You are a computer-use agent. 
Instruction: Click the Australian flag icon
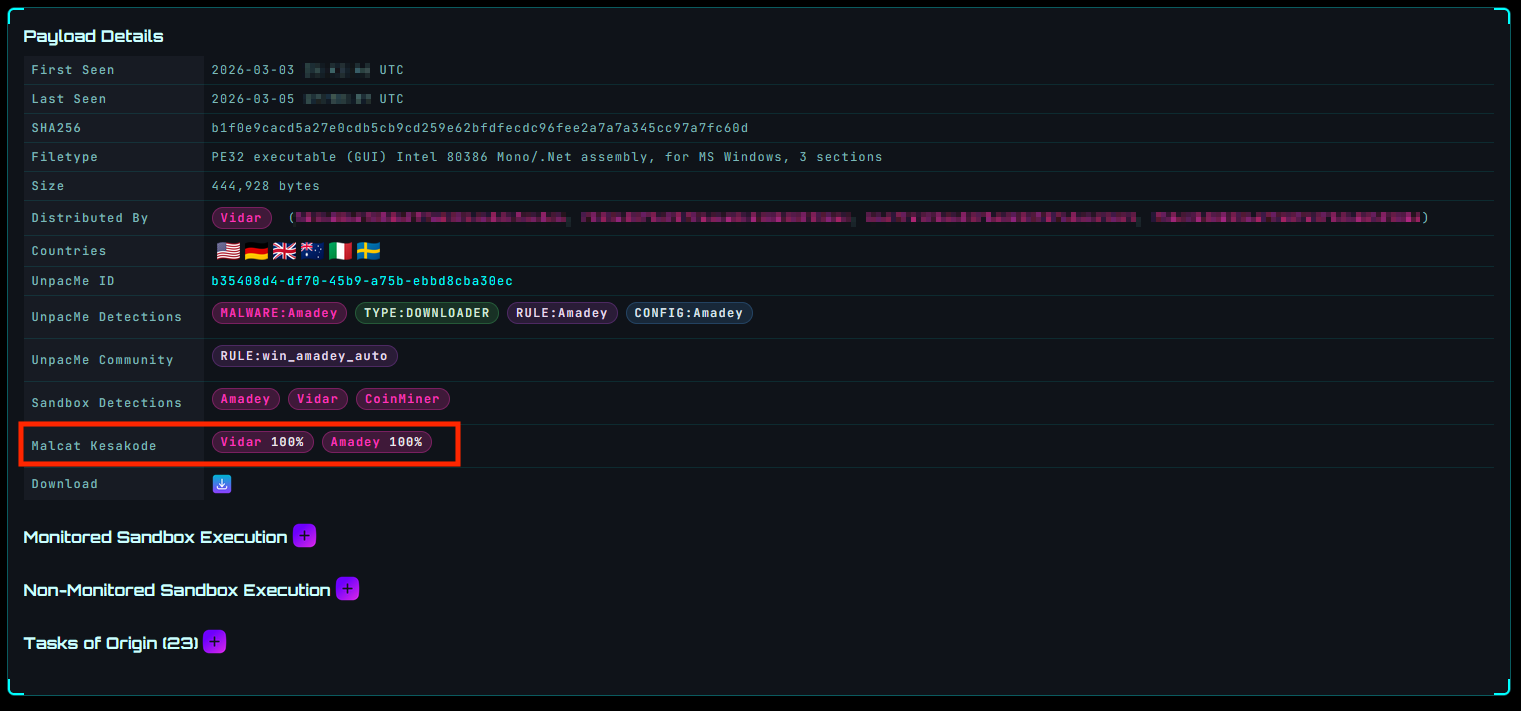click(312, 251)
